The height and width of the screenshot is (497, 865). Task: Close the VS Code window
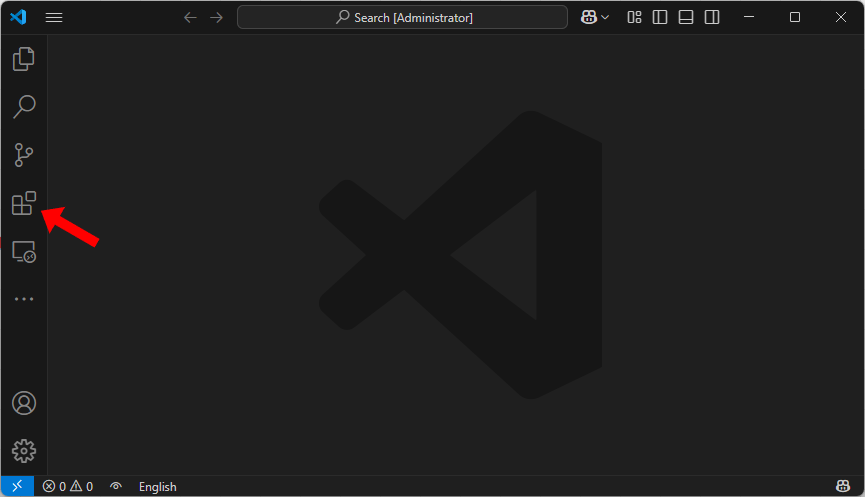point(841,17)
